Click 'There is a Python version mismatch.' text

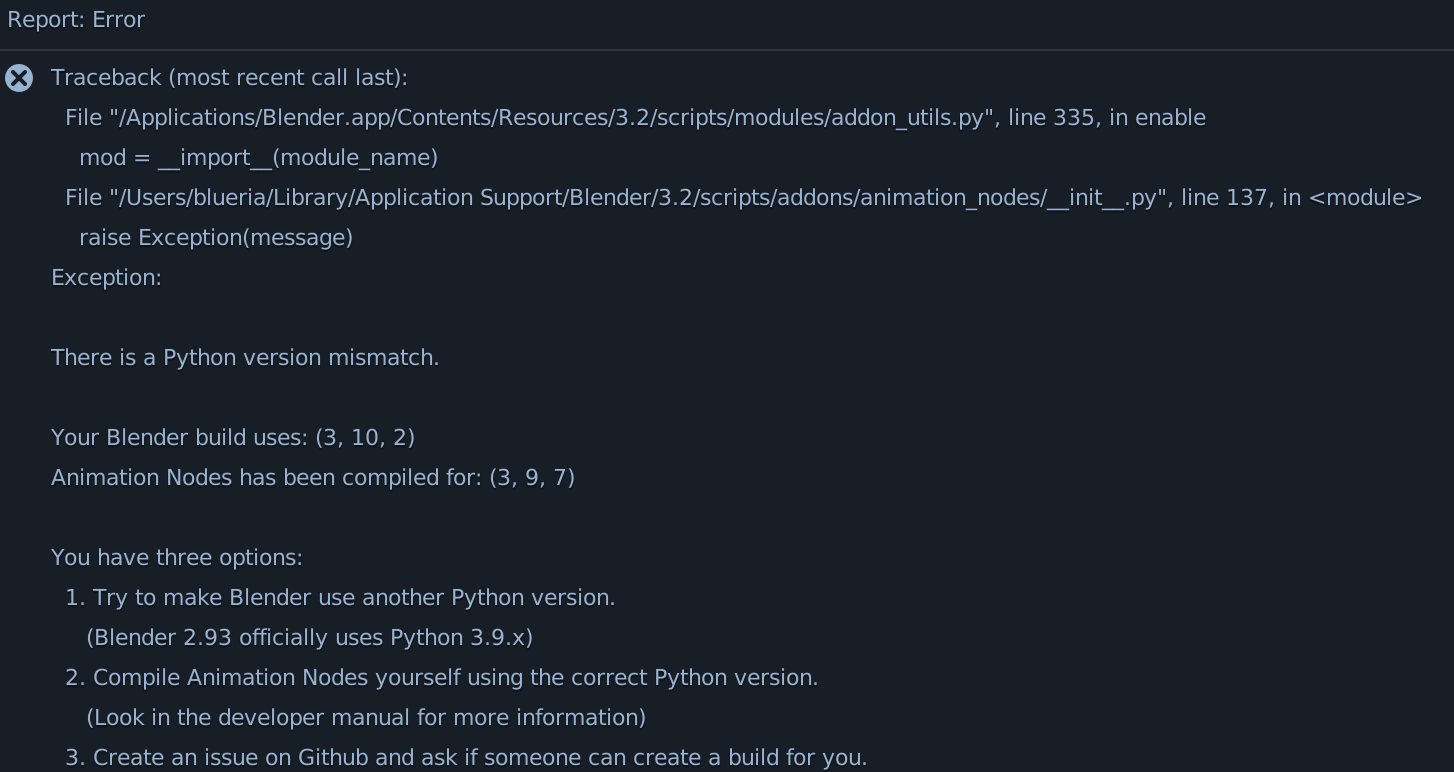point(245,358)
